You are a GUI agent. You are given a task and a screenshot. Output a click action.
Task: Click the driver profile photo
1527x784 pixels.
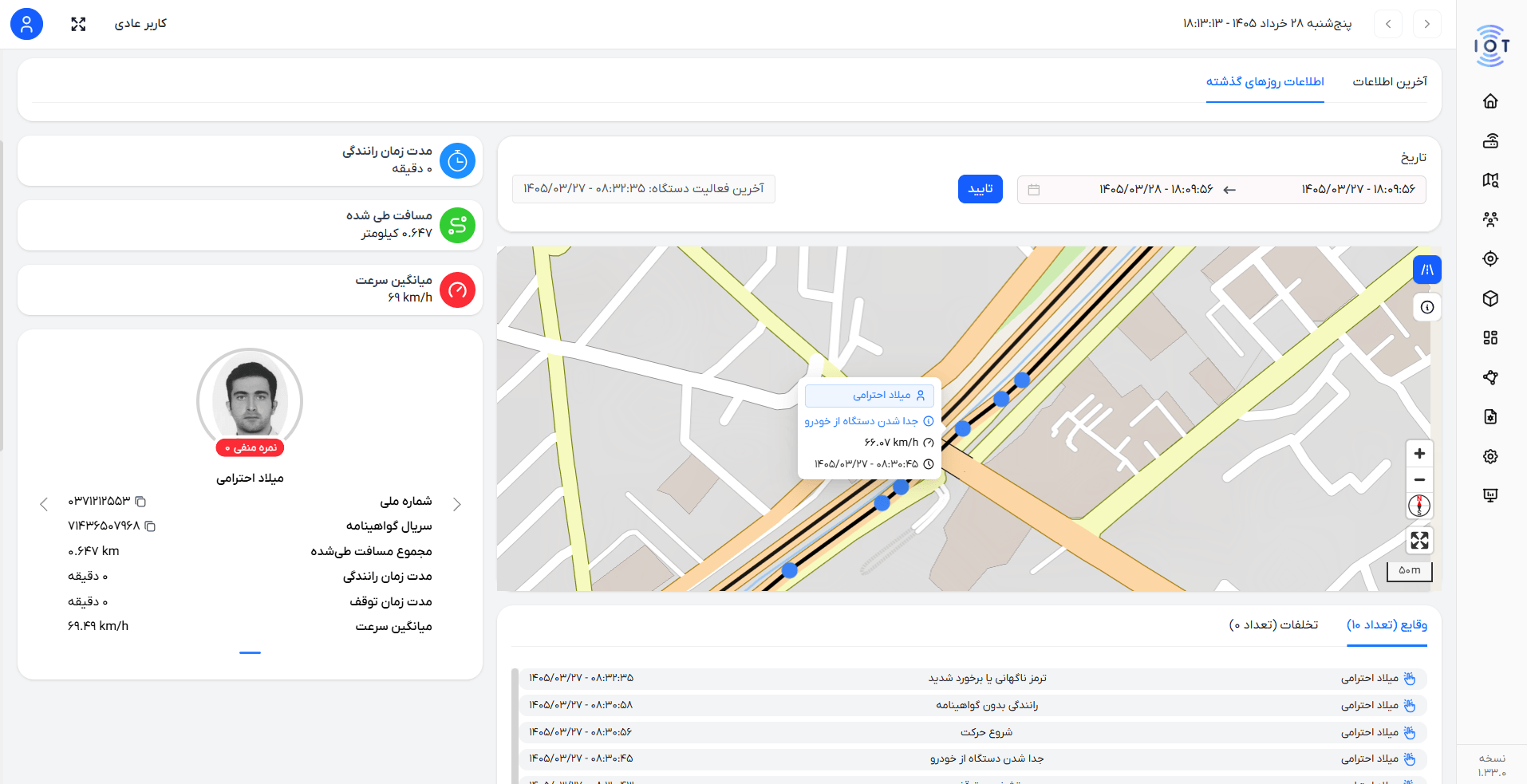click(x=250, y=399)
